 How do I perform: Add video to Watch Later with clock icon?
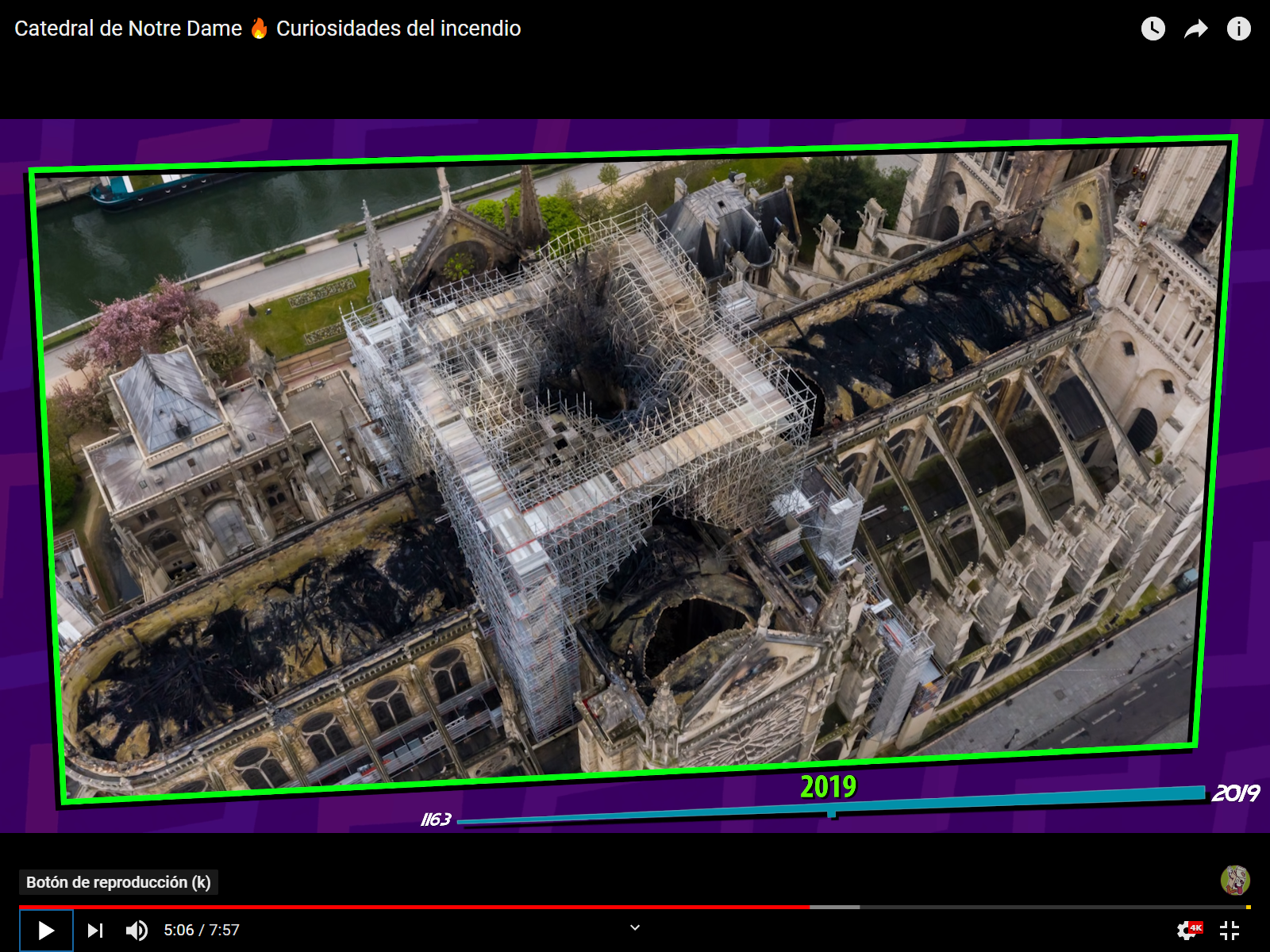(1153, 29)
